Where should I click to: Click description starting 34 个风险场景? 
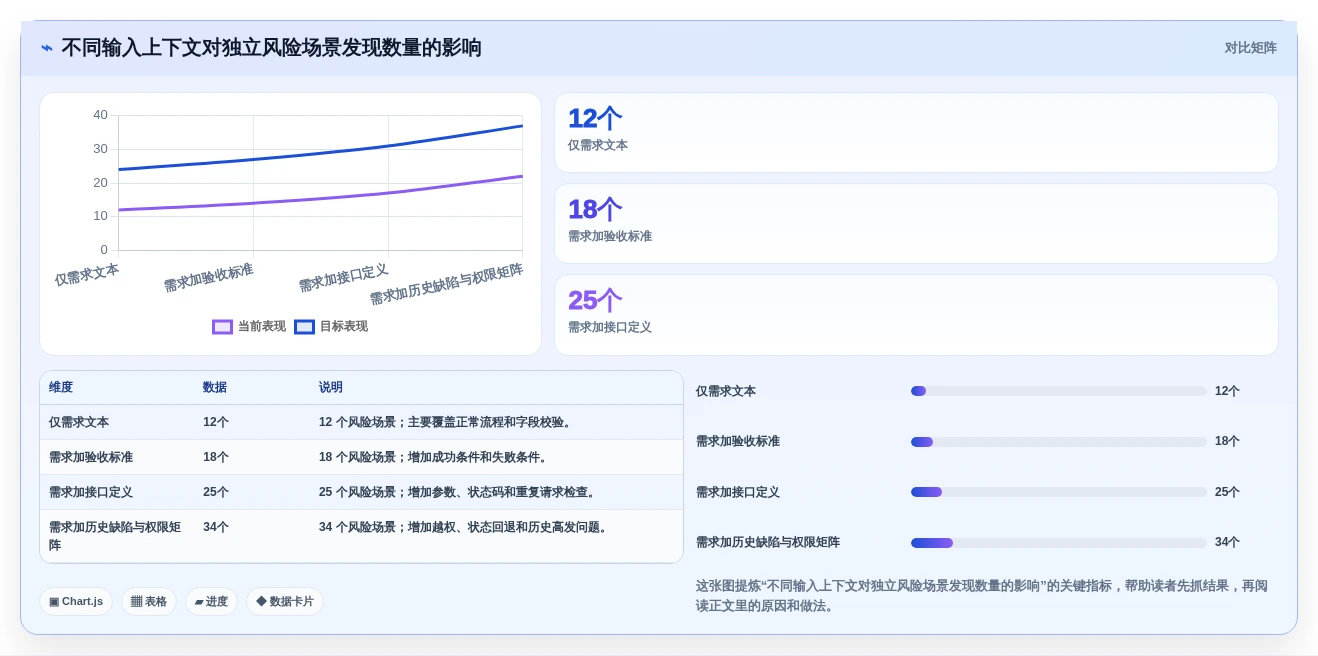(465, 528)
